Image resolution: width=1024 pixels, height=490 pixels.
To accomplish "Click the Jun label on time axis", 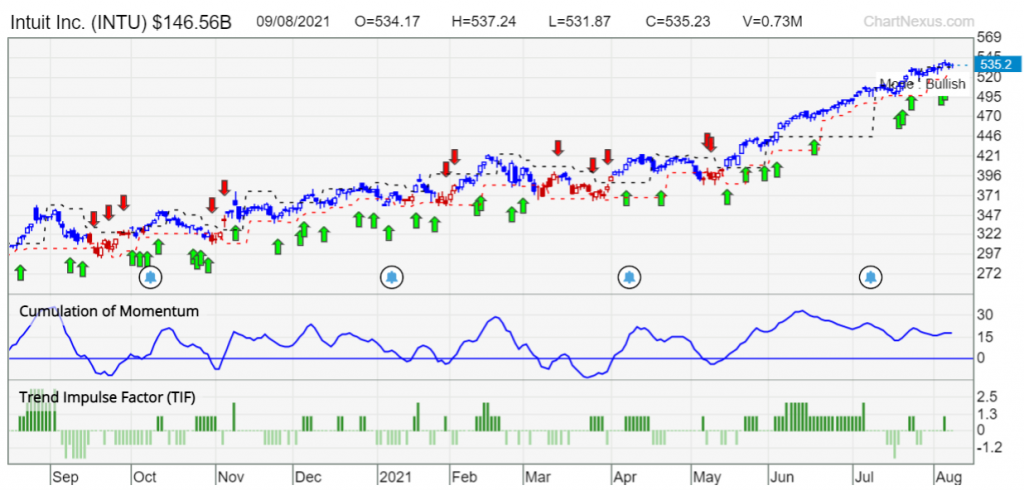I will (x=782, y=476).
